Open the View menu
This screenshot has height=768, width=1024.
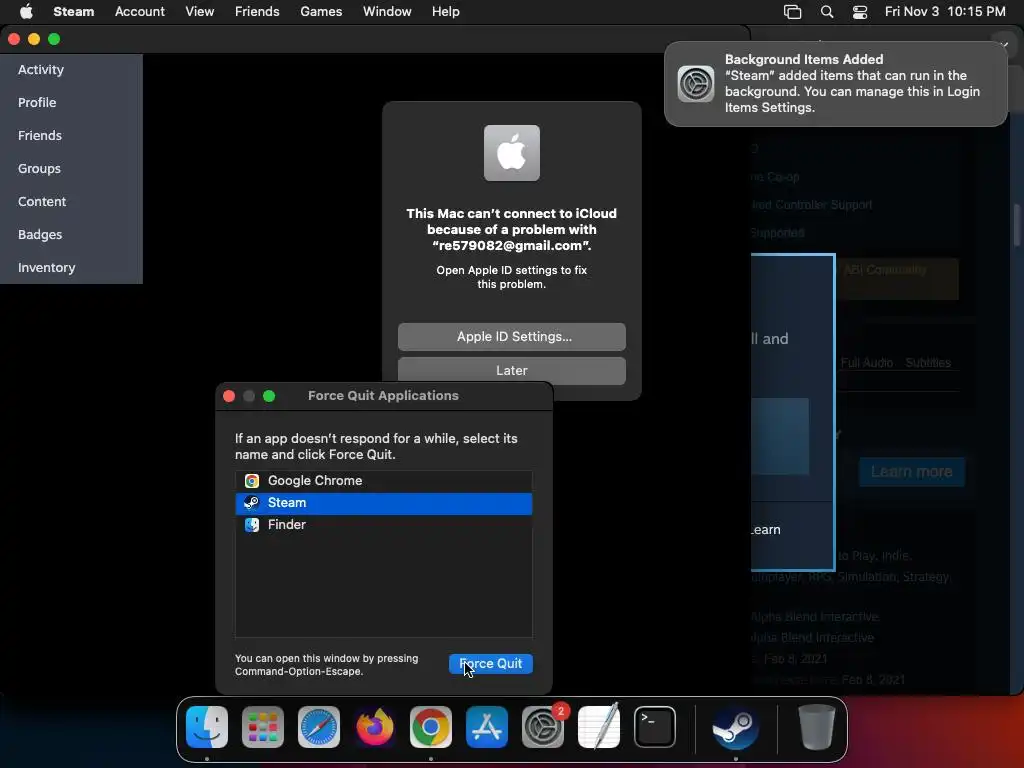coord(199,11)
